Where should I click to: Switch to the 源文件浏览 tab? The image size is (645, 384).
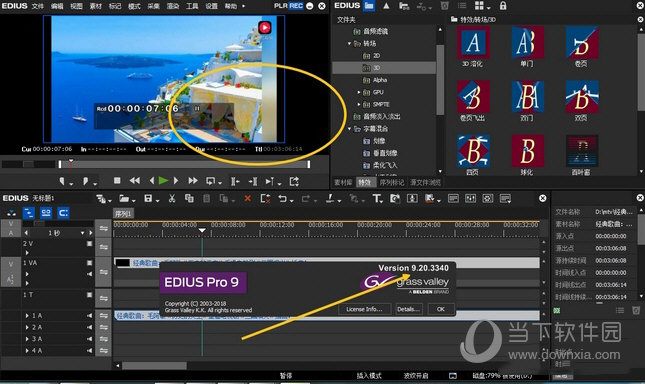[x=425, y=182]
